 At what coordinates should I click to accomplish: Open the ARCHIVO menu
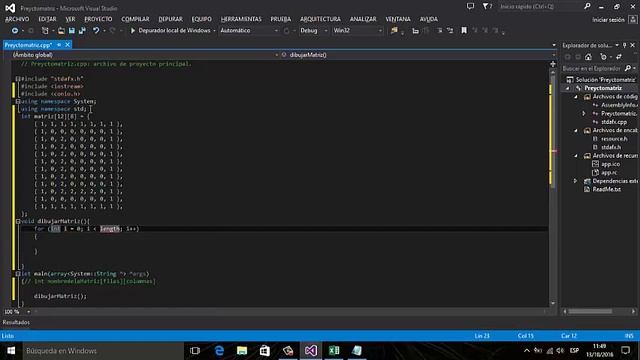click(17, 19)
